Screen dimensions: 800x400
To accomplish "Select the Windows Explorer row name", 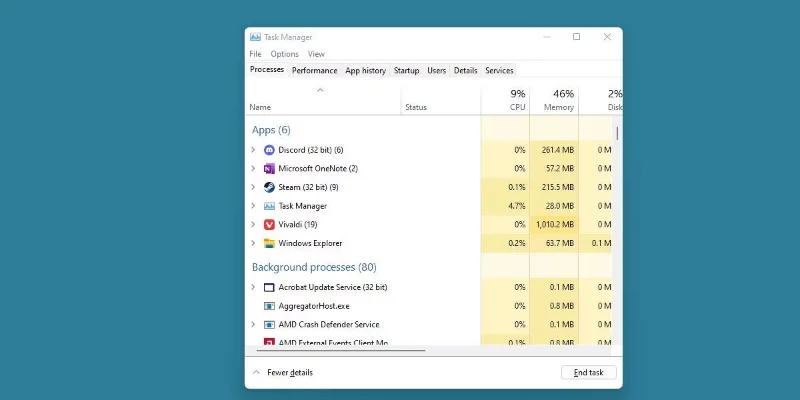I will (310, 243).
